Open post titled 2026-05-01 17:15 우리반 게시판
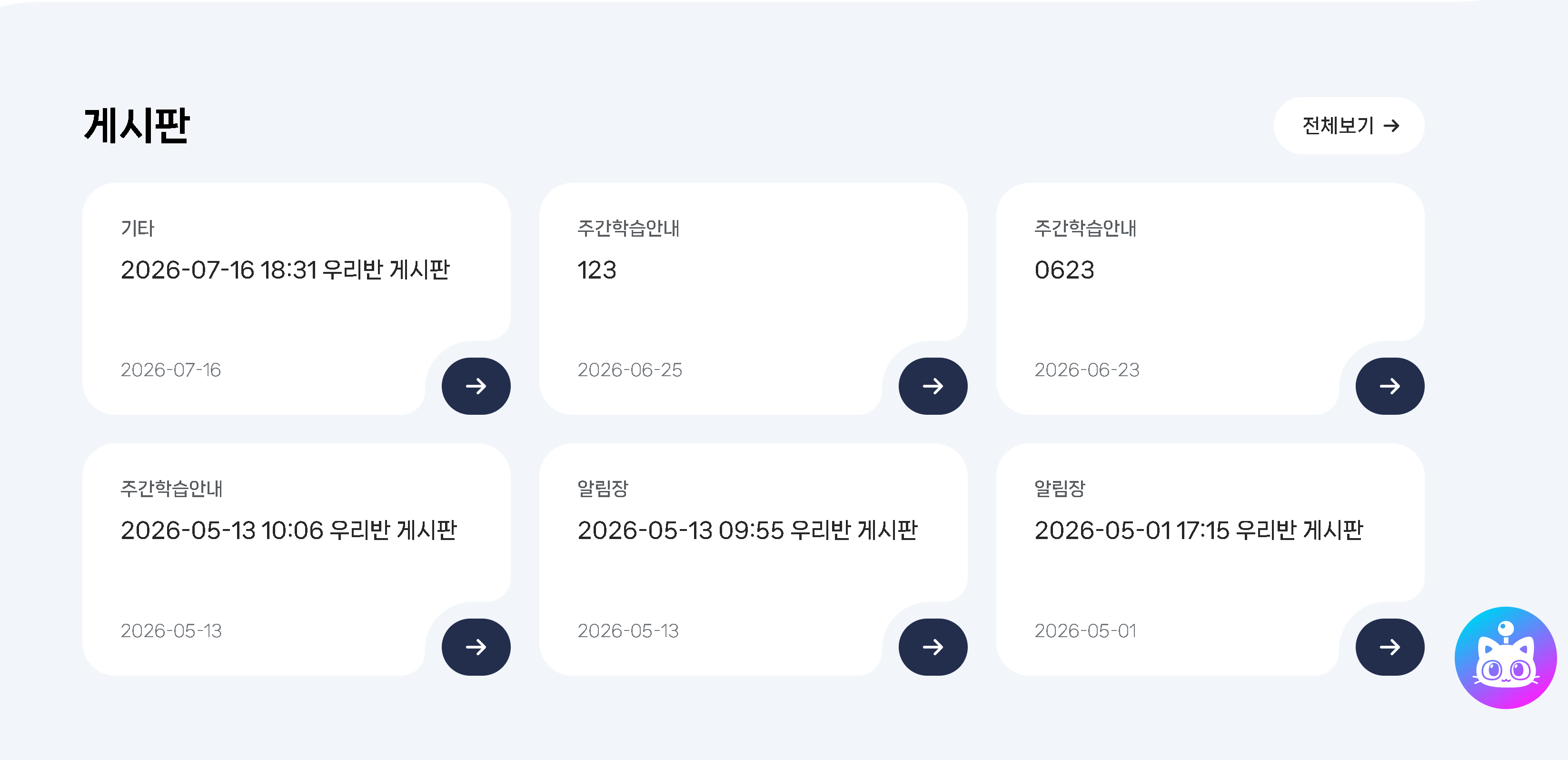 [x=1199, y=530]
